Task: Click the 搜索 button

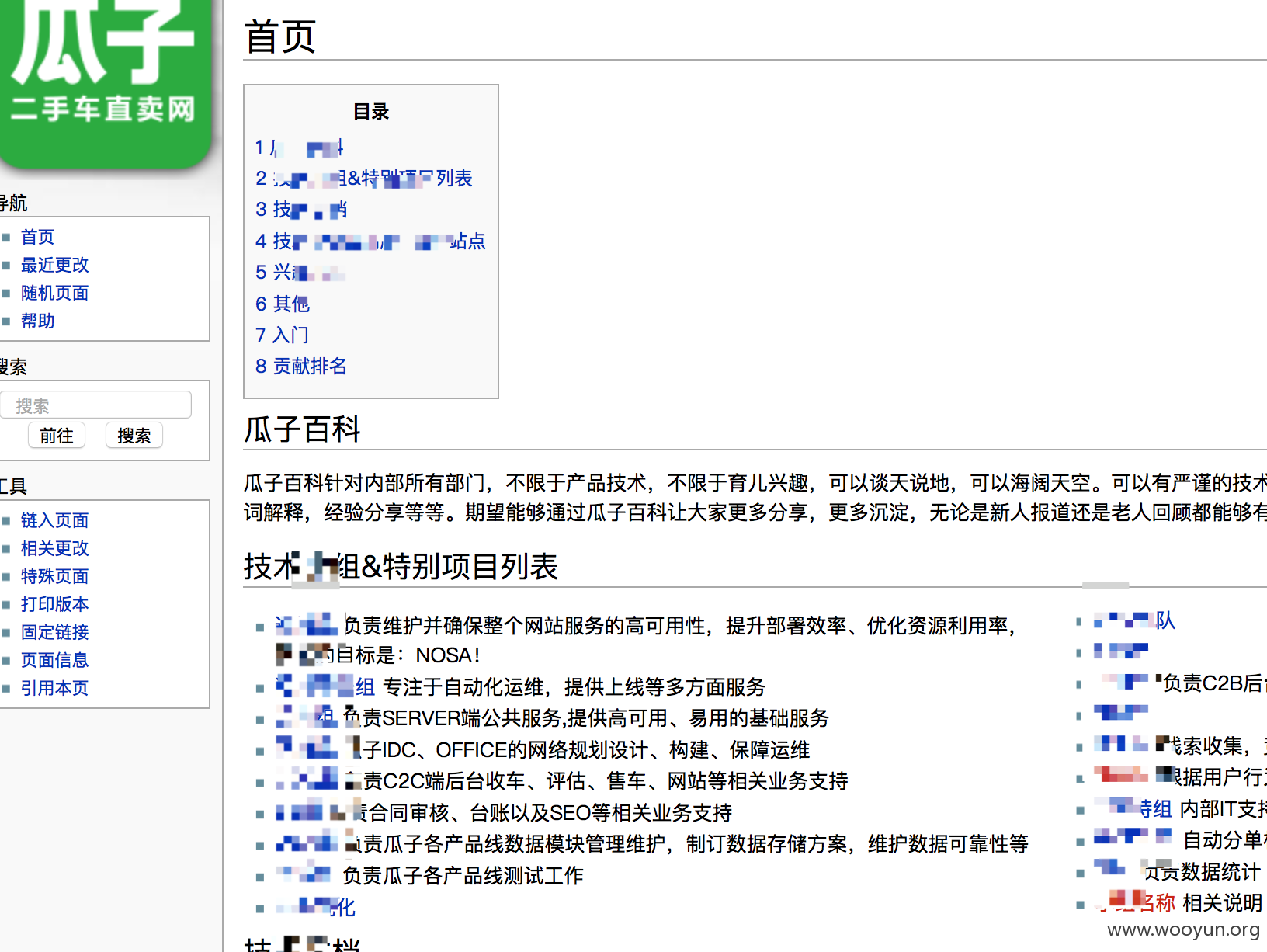Action: click(134, 436)
